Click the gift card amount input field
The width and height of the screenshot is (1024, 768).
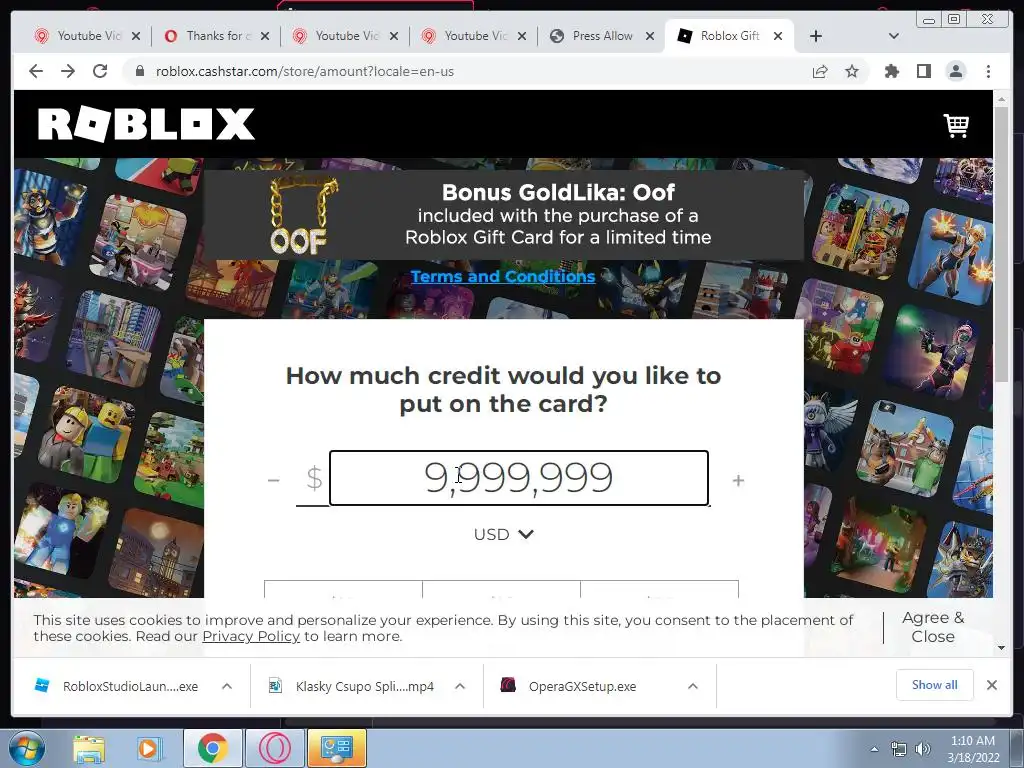click(x=519, y=477)
